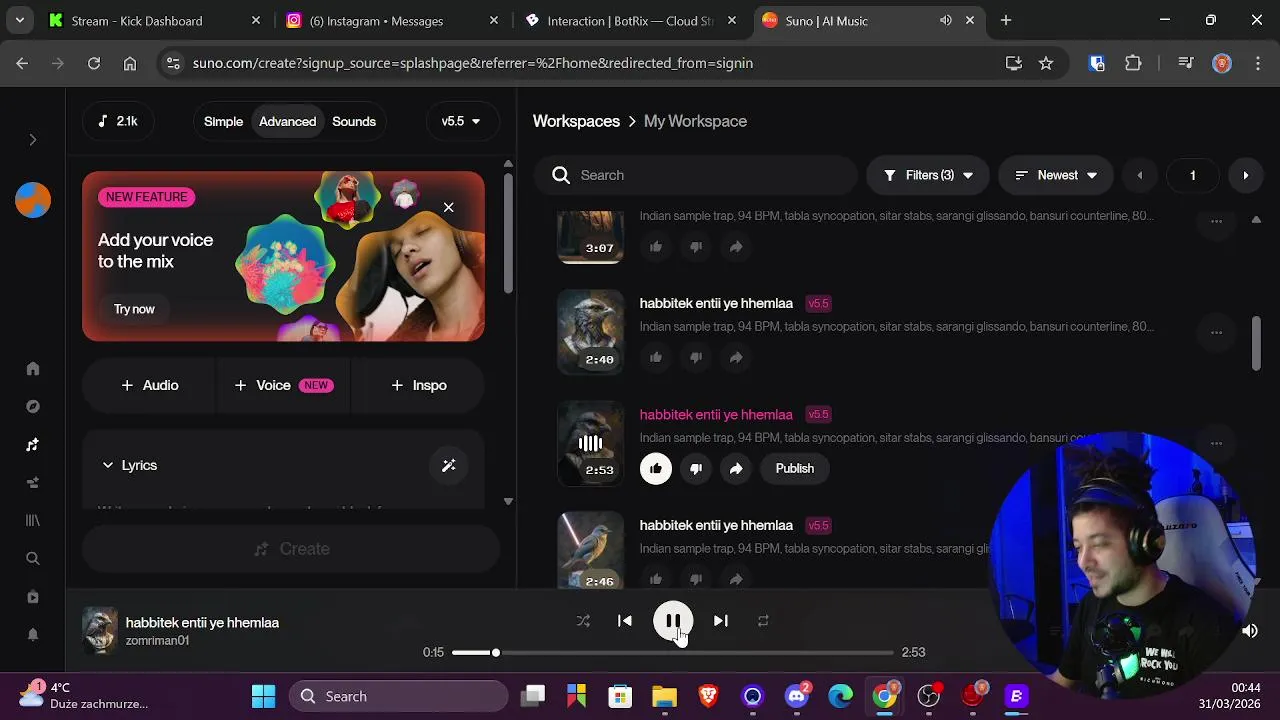
Task: Like the playing 2:53 song
Action: (656, 468)
